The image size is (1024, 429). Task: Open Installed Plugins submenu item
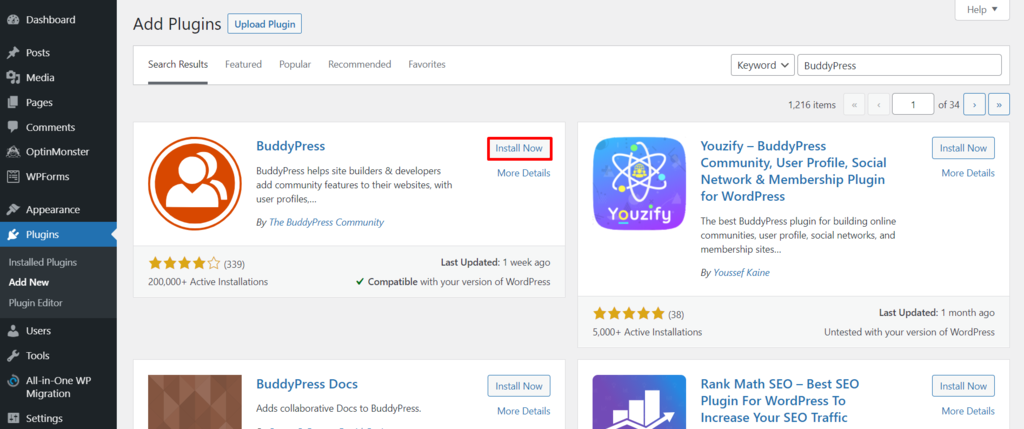43,262
